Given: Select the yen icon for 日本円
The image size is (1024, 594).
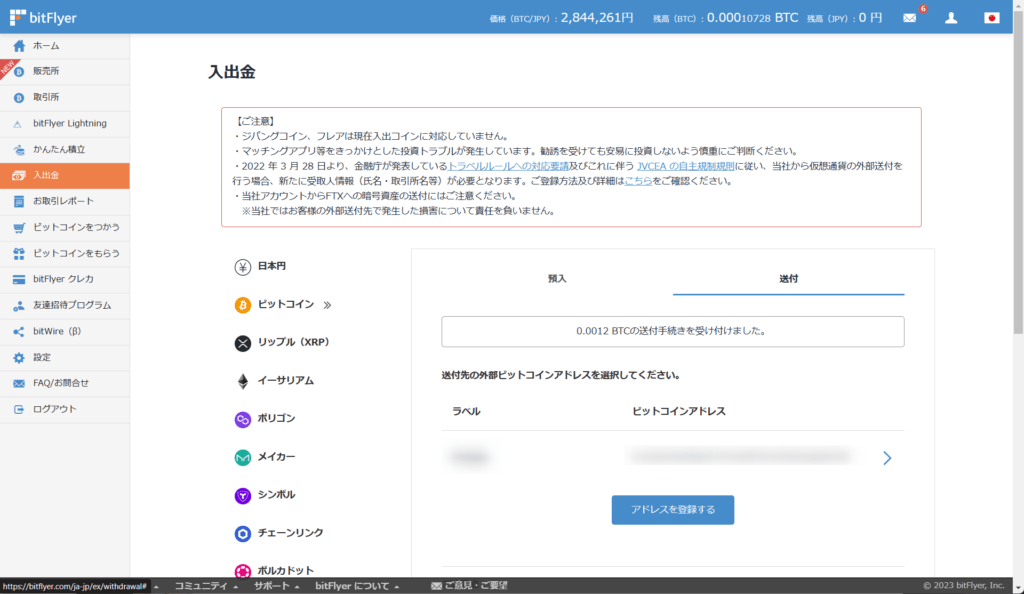Looking at the screenshot, I should click(x=242, y=267).
